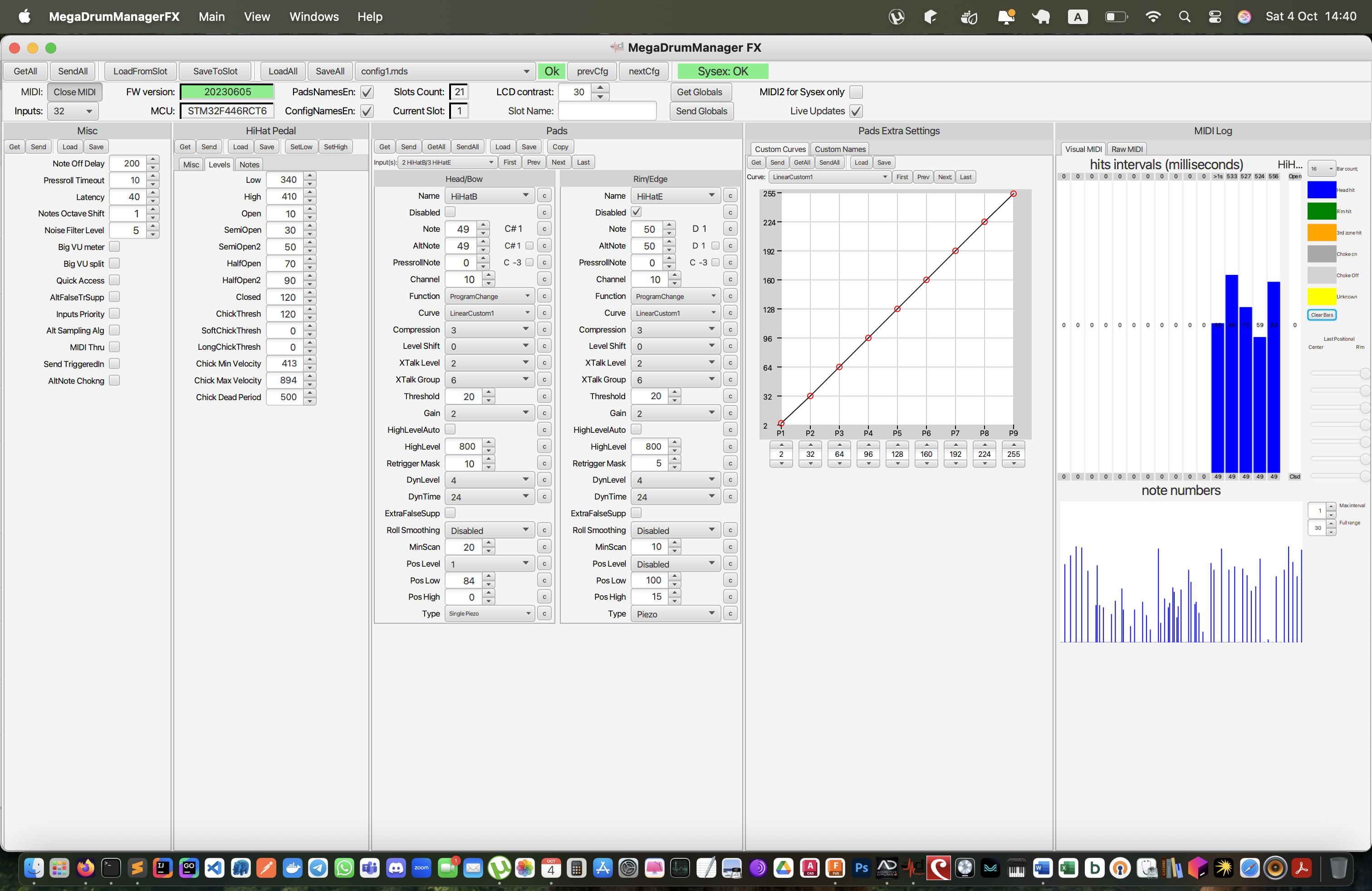Open Spotlight search in the menu bar
This screenshot has height=891, width=1372.
click(x=1184, y=17)
